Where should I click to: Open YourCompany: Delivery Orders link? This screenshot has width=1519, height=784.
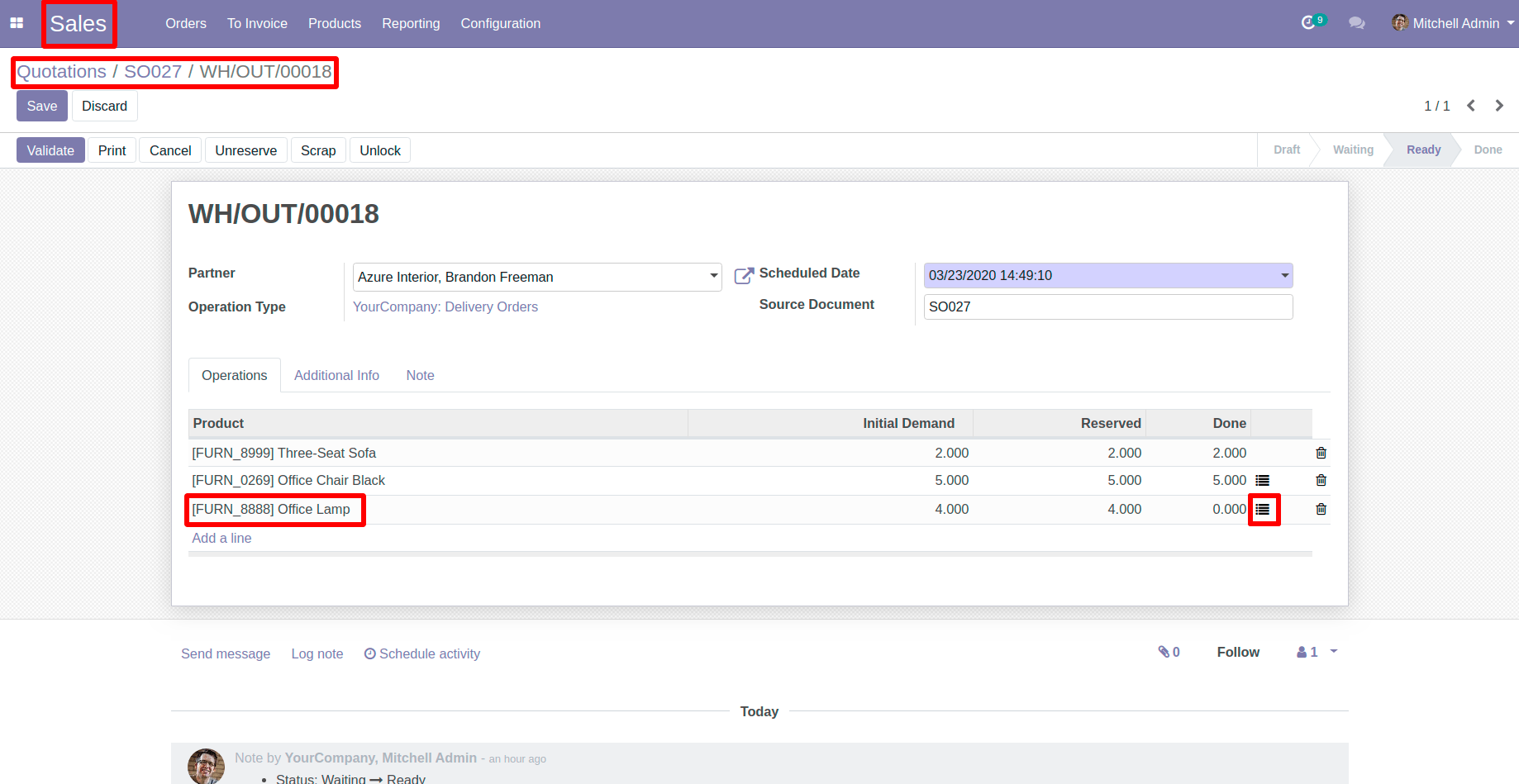445,306
